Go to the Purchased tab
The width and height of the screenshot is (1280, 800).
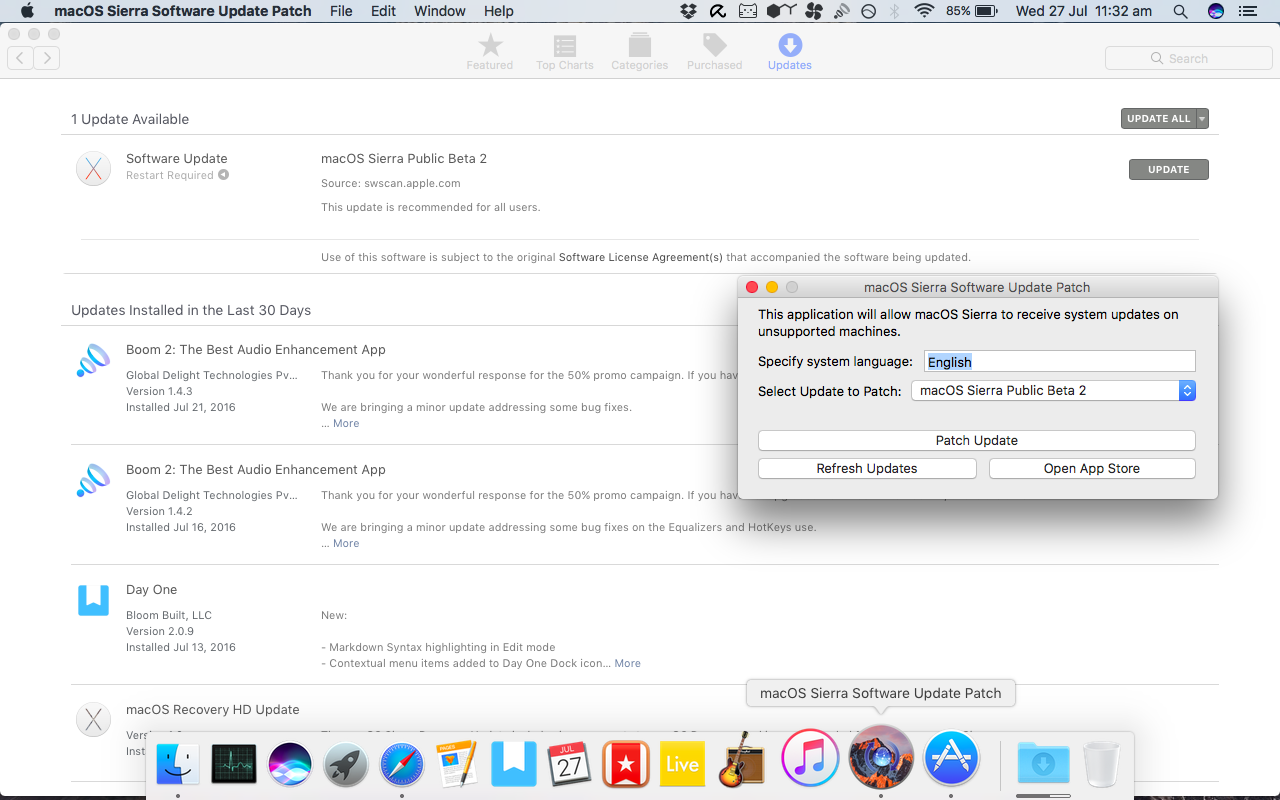click(714, 51)
